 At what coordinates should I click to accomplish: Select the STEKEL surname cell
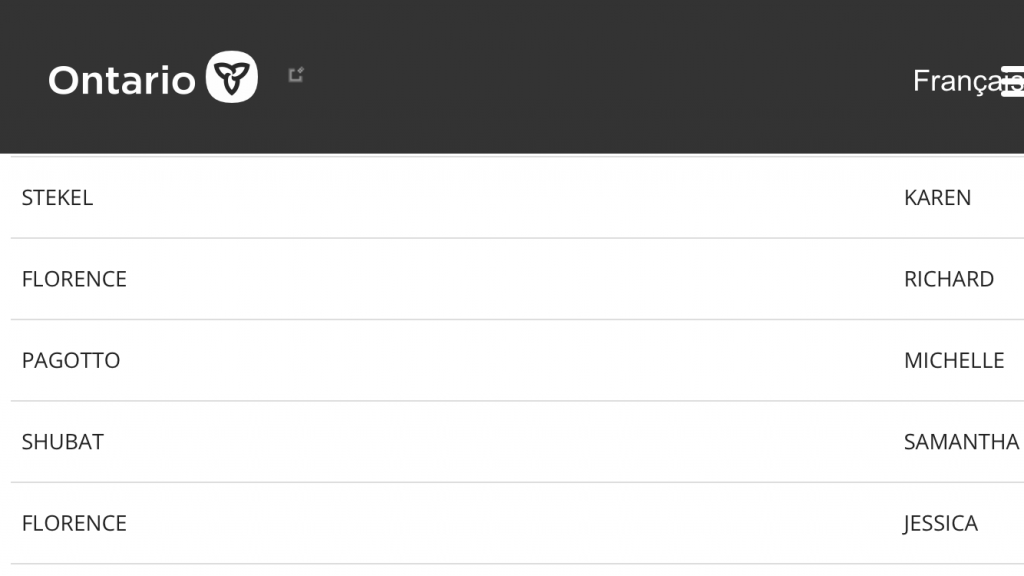click(x=57, y=198)
